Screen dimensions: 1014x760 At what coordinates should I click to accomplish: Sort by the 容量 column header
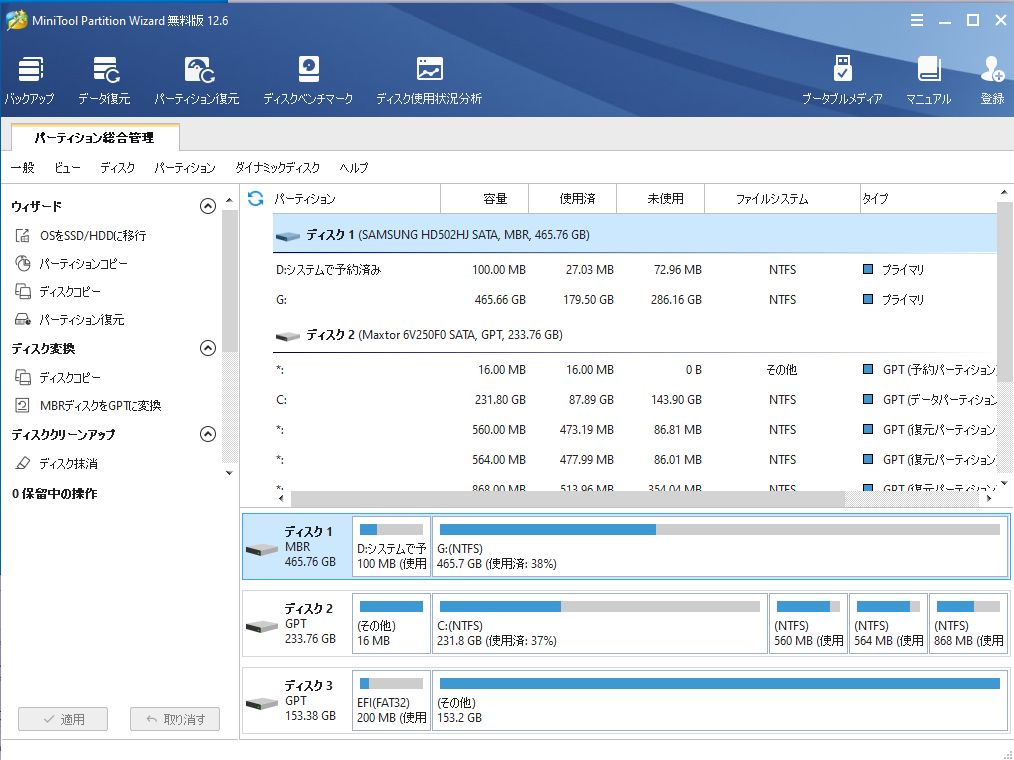click(x=484, y=199)
